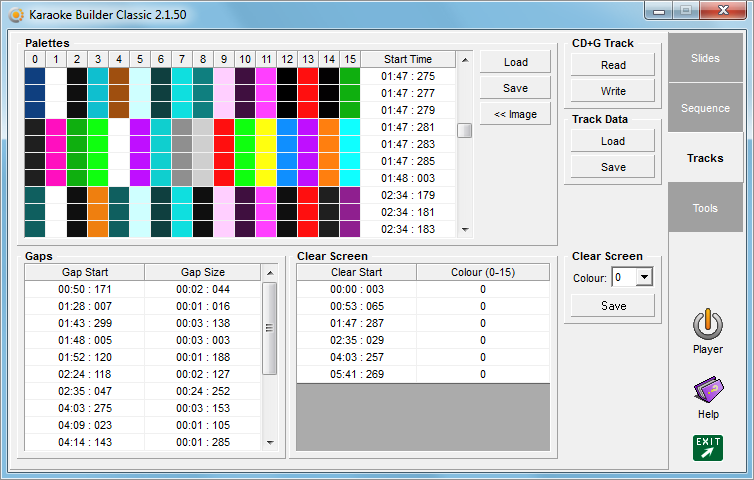Click the CD+G Track Write button

click(613, 91)
